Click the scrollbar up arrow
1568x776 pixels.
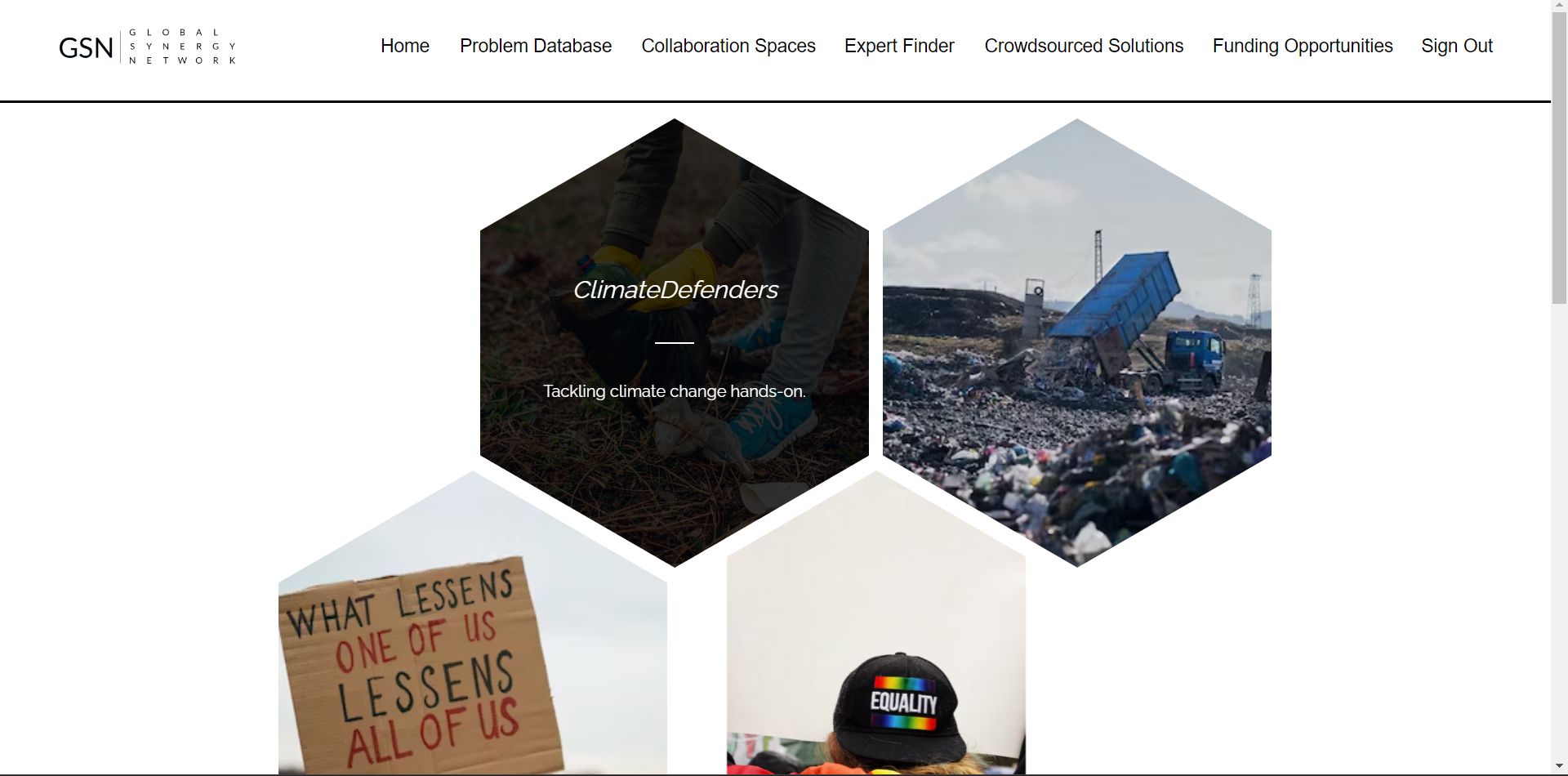tap(1559, 6)
